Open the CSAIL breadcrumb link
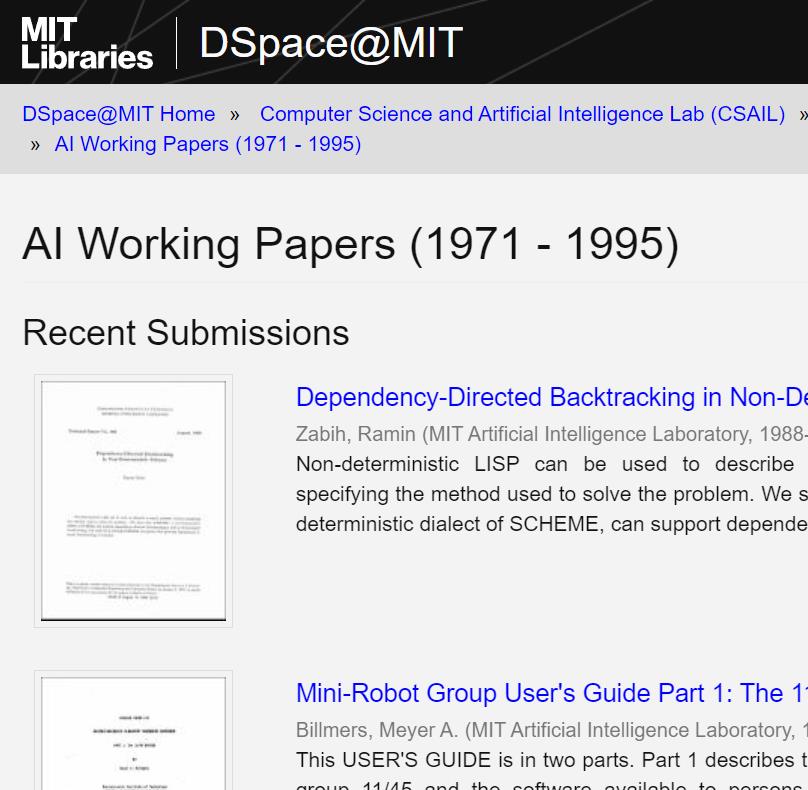The width and height of the screenshot is (808, 790). click(x=522, y=114)
